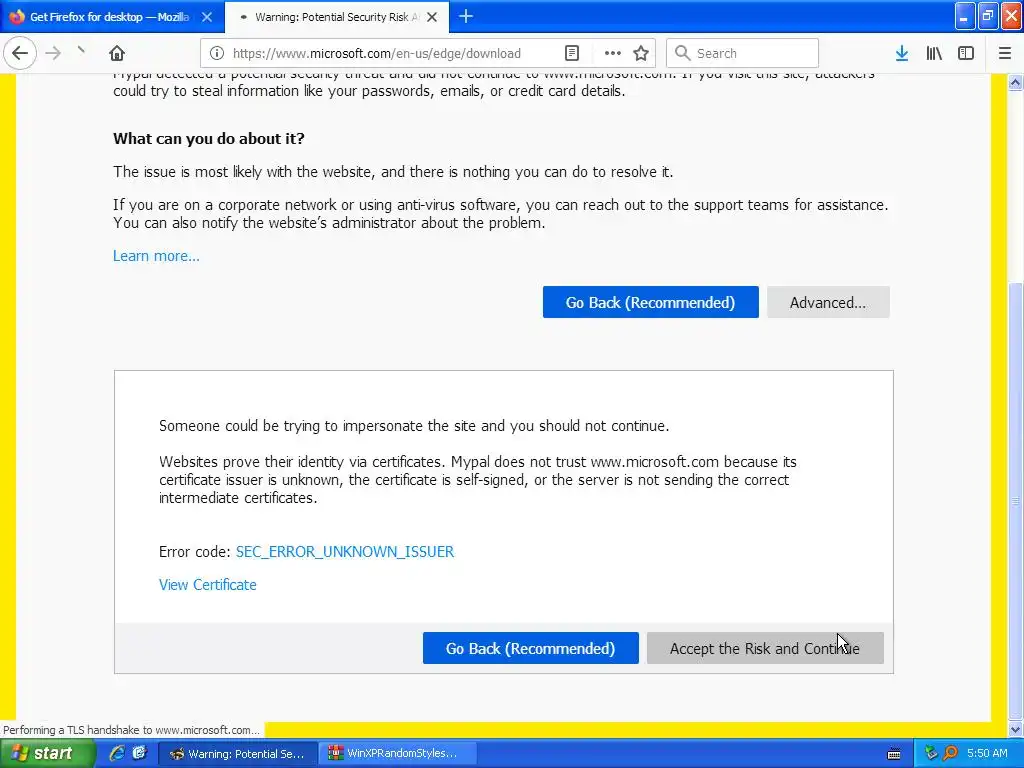Activate Warning: Potential Se... taskbar button
Viewport: 1024px width, 768px height.
coord(238,754)
